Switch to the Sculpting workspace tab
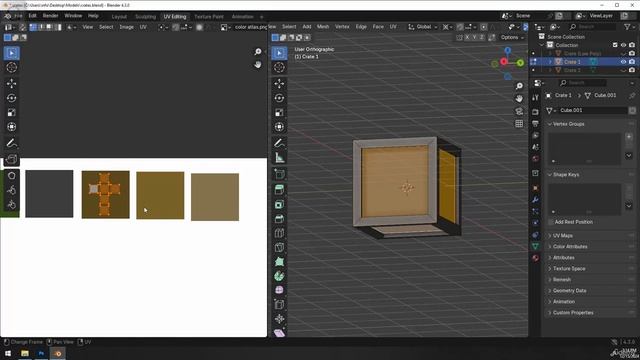 pos(146,17)
